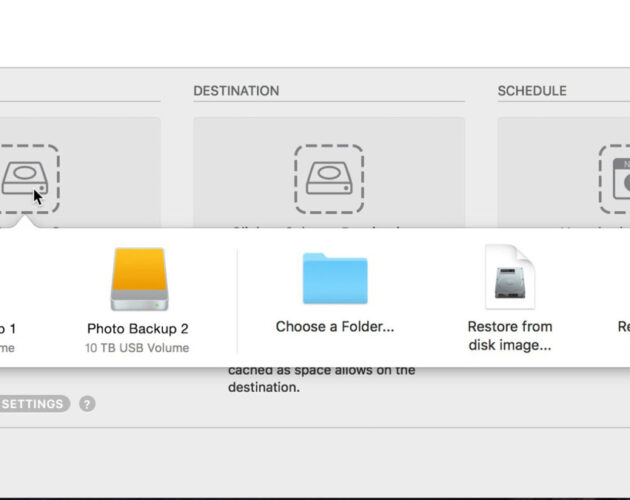
Task: Select the Photo Backup 2 volume label
Action: point(138,329)
